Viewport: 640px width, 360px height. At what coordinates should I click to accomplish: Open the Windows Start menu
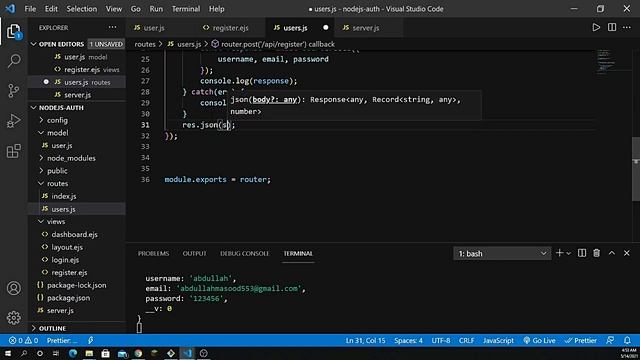pos(7,353)
